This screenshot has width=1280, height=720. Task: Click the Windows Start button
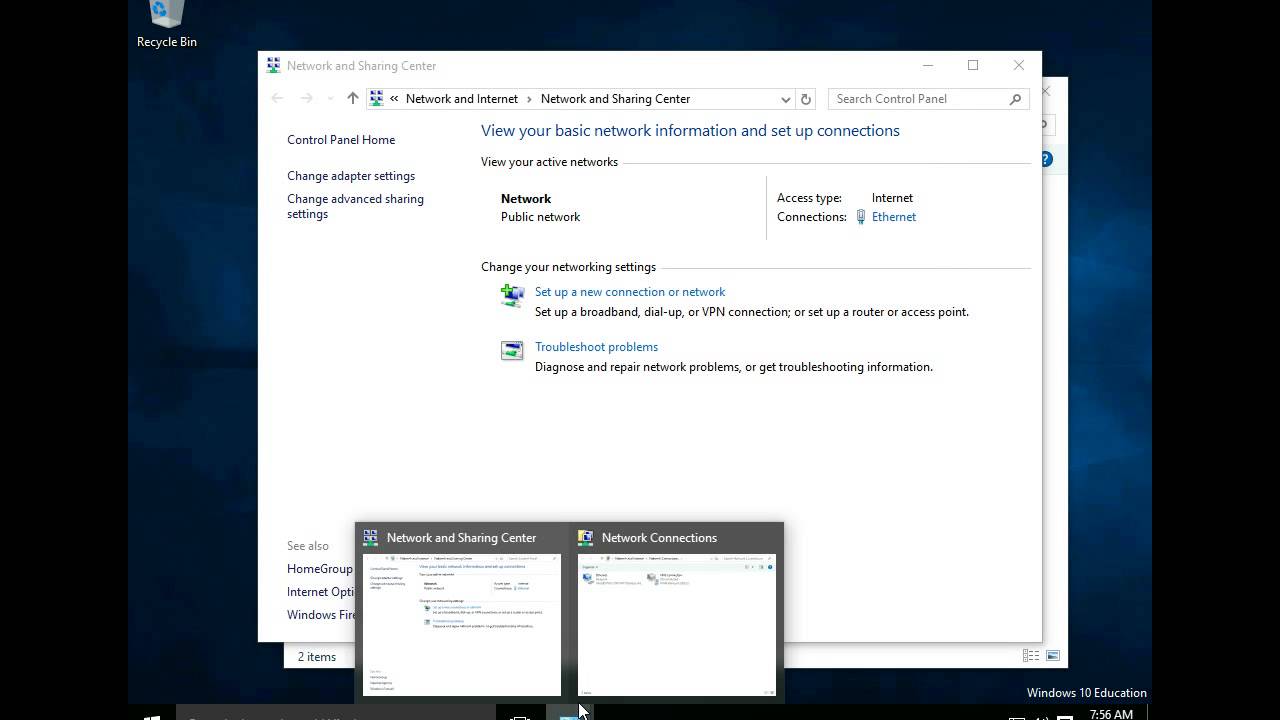[x=152, y=714]
